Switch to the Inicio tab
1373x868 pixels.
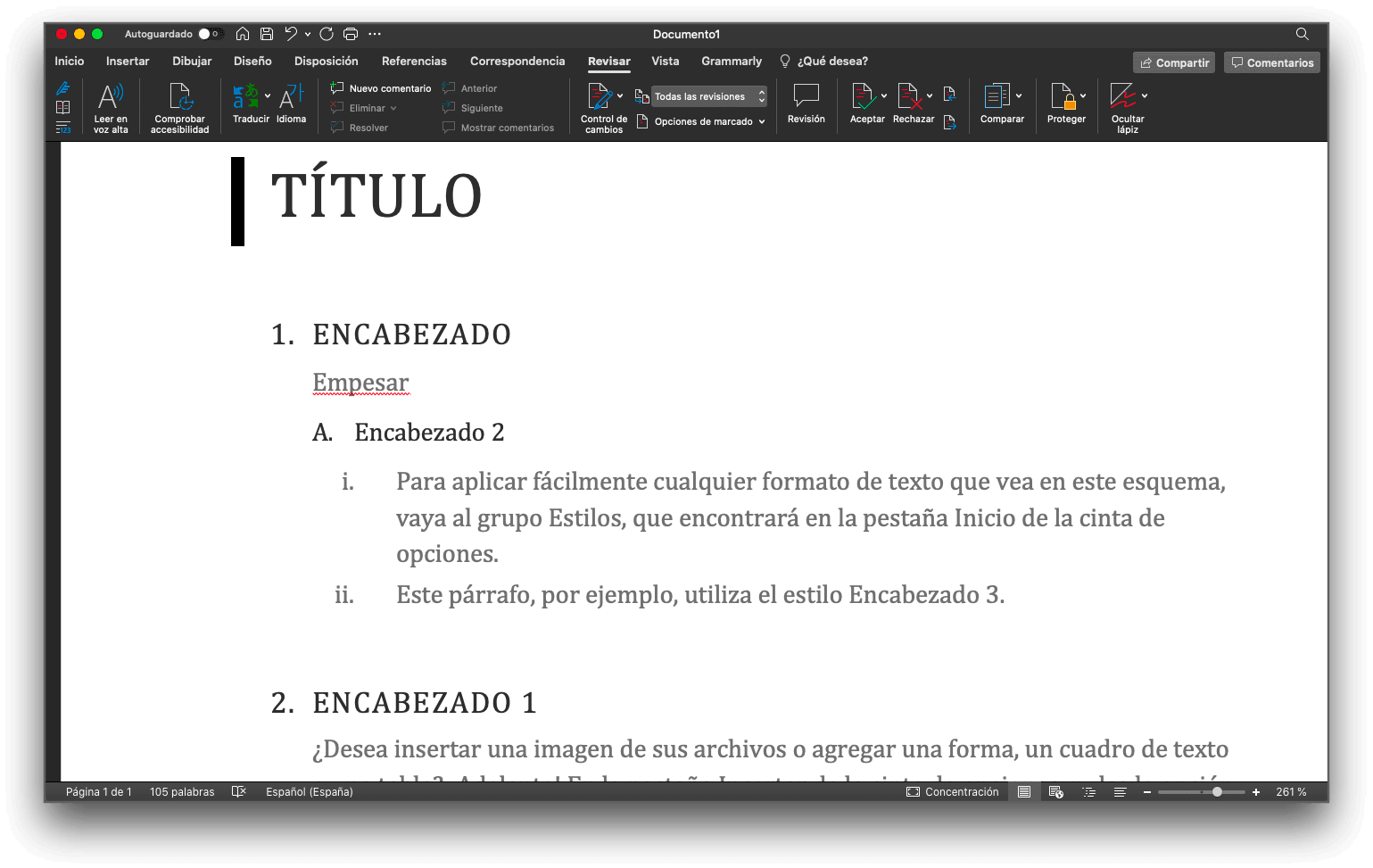[70, 61]
